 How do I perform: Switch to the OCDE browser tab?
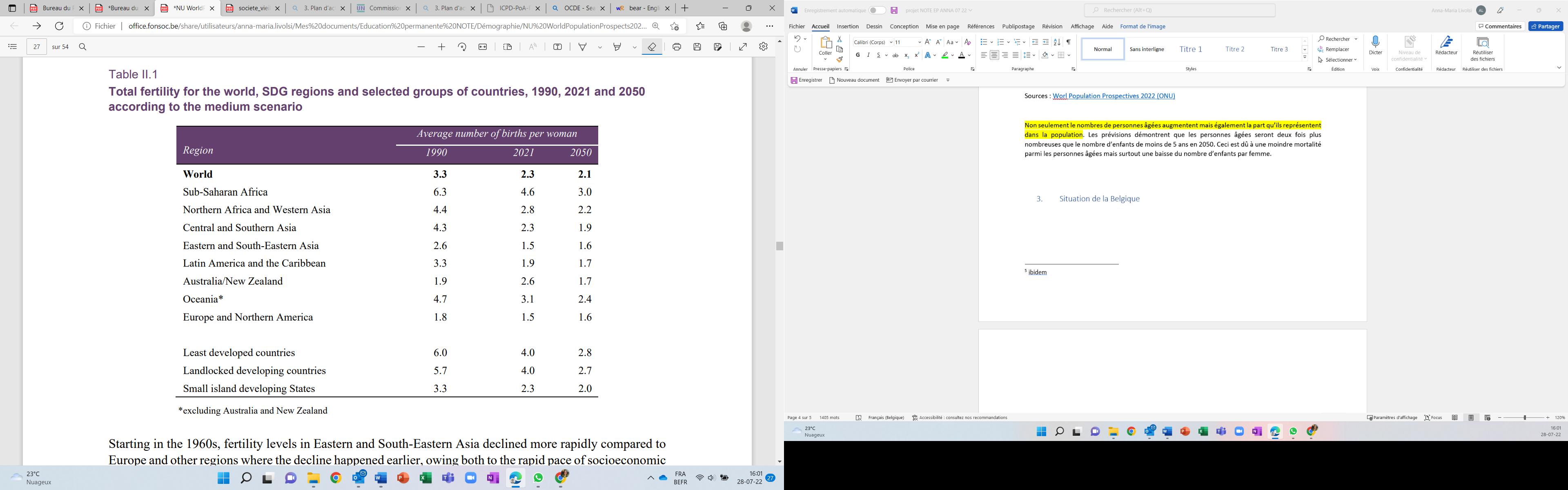click(x=578, y=9)
